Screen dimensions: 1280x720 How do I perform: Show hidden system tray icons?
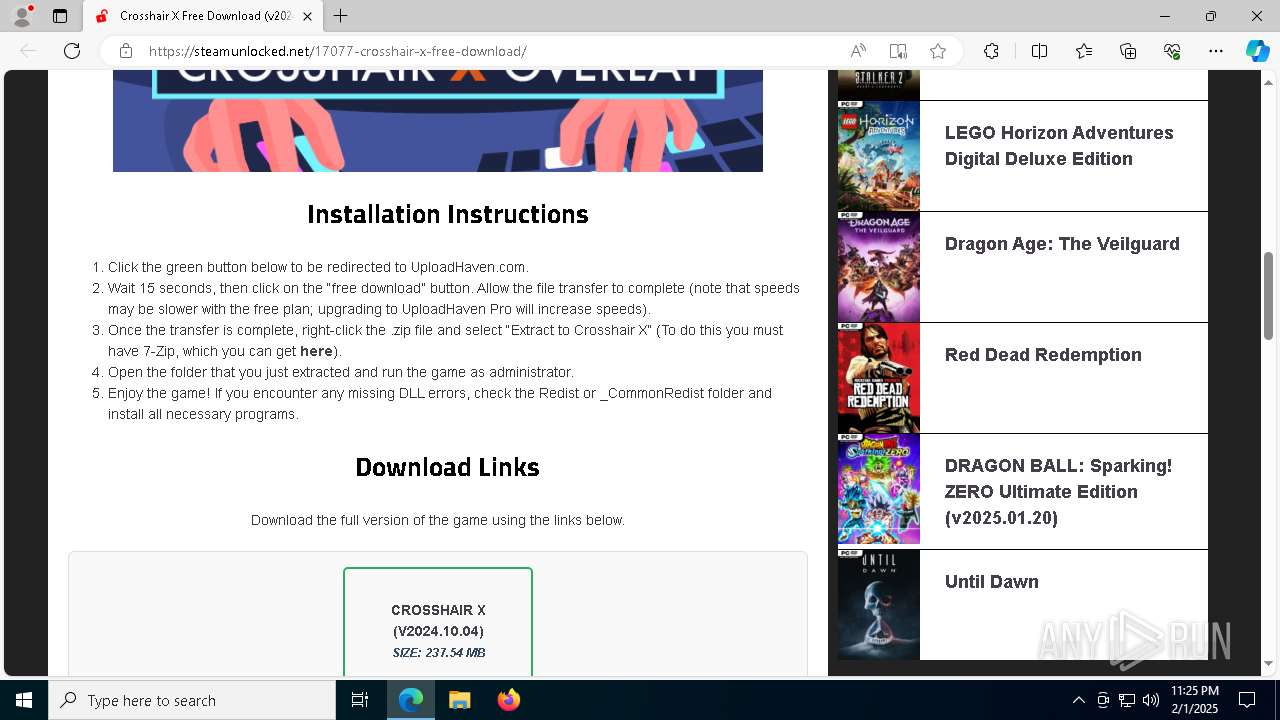tap(1078, 700)
